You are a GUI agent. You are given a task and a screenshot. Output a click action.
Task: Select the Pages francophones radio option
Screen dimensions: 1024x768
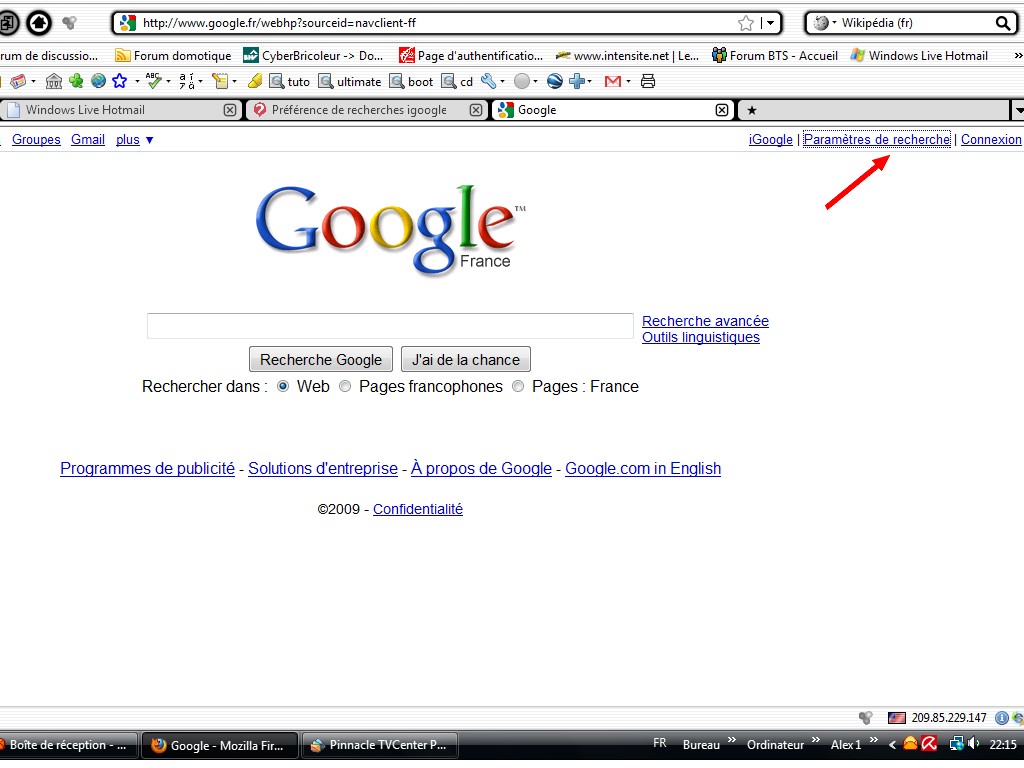click(345, 386)
